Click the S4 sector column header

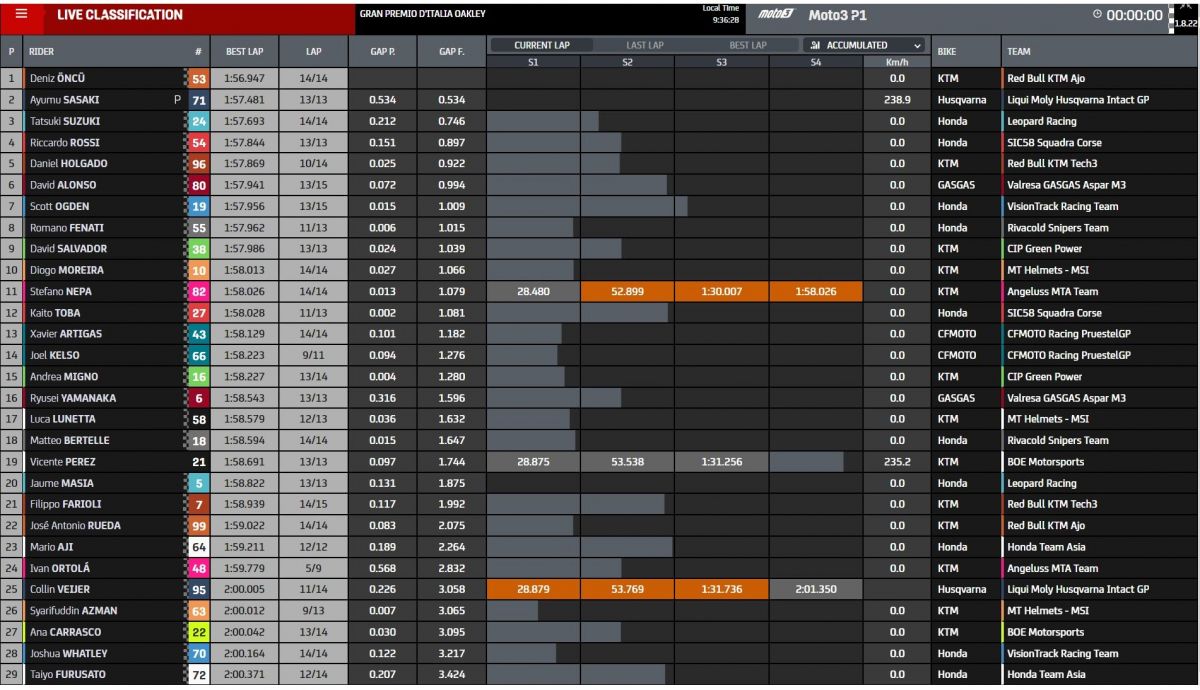[x=816, y=62]
